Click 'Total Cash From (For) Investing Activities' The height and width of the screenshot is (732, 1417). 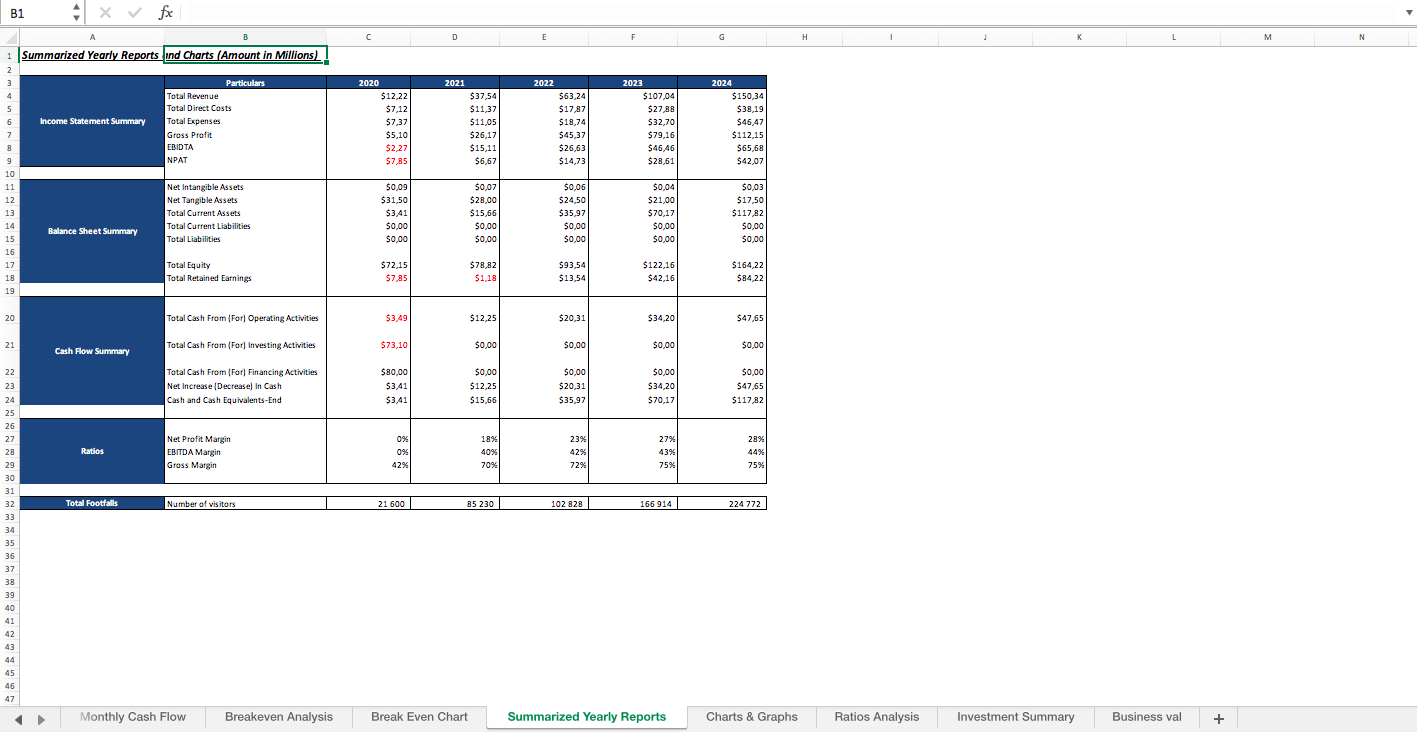tap(241, 345)
